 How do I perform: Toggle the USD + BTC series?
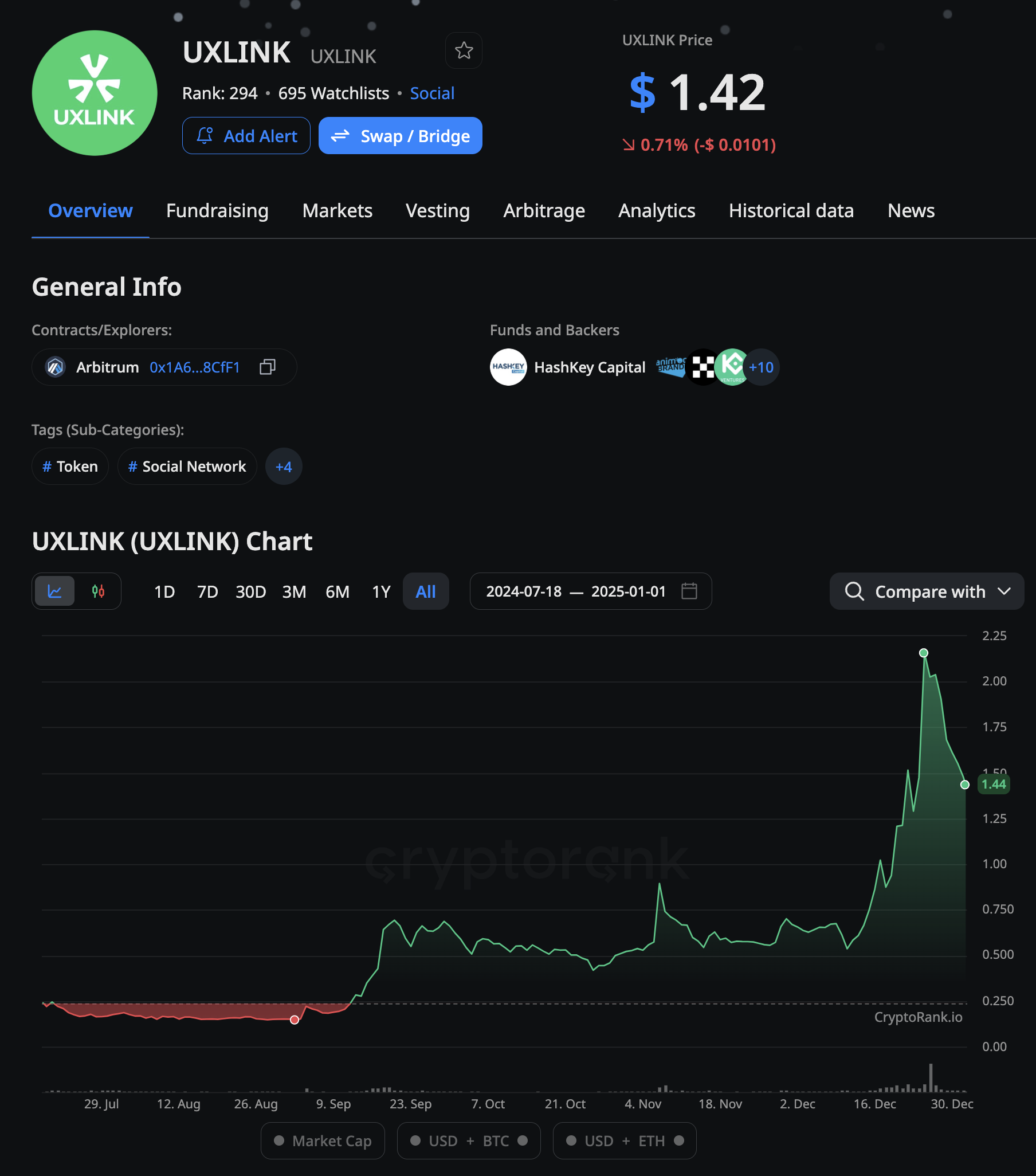(x=469, y=1140)
